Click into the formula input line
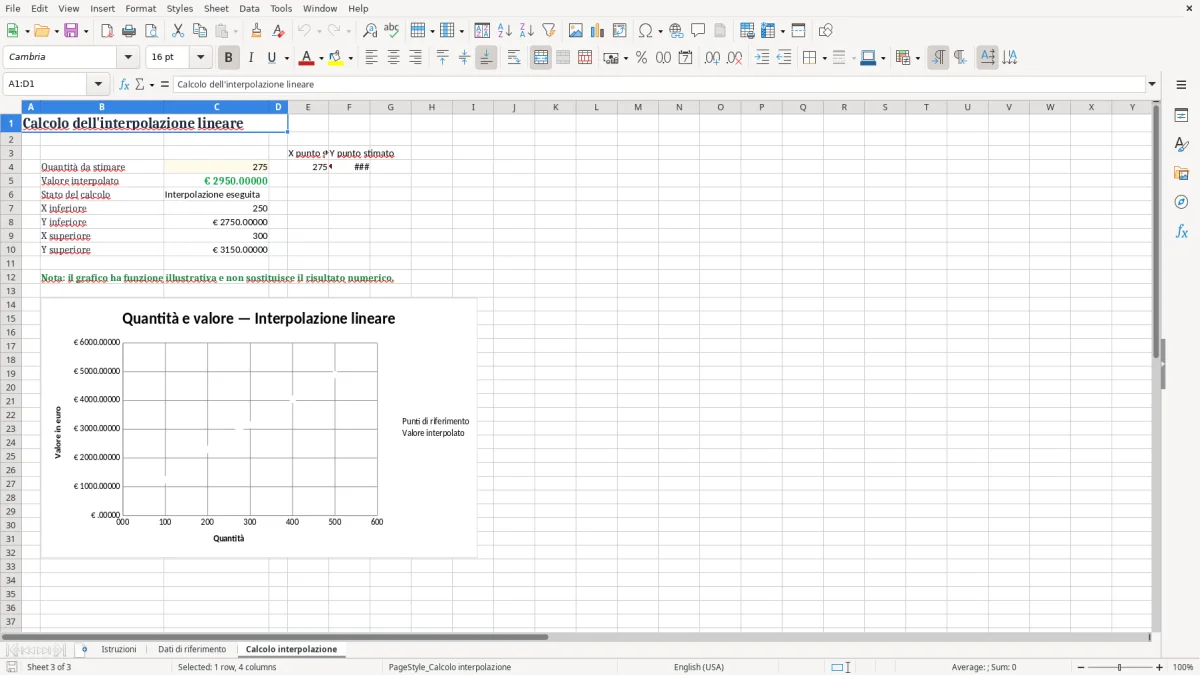This screenshot has width=1200, height=675. [659, 85]
